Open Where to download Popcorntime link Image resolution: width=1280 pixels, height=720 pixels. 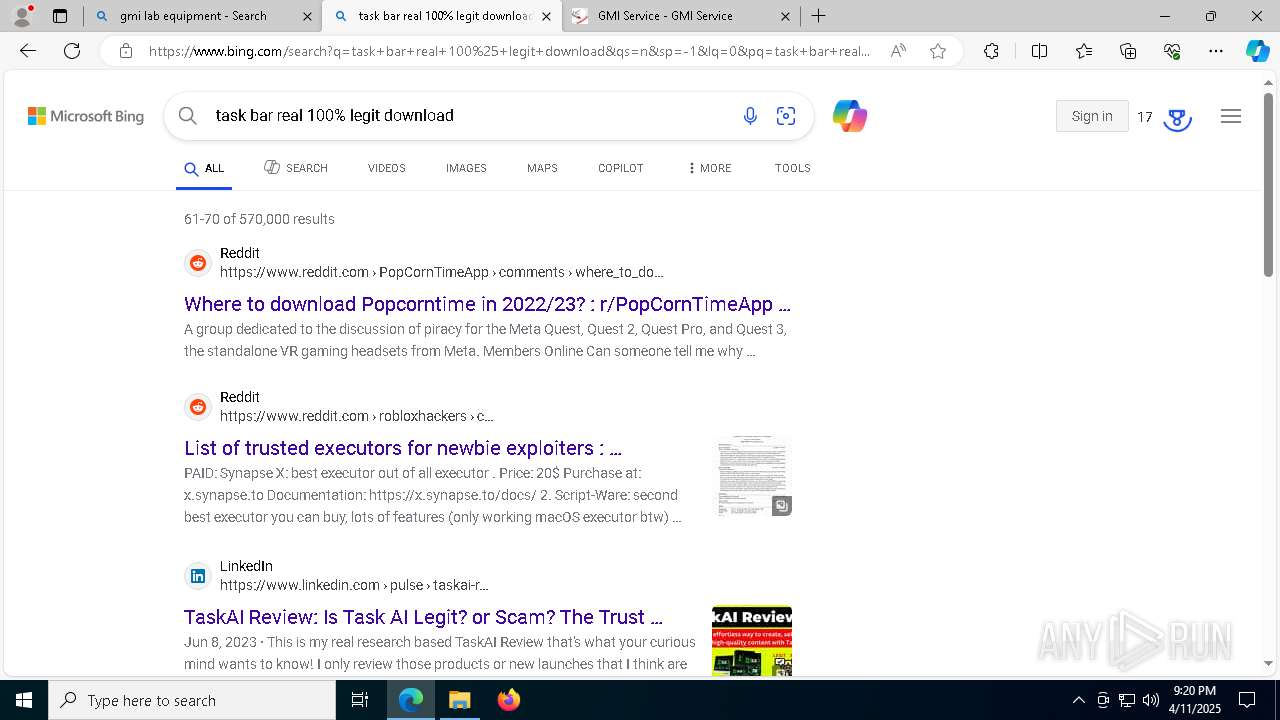click(x=487, y=304)
